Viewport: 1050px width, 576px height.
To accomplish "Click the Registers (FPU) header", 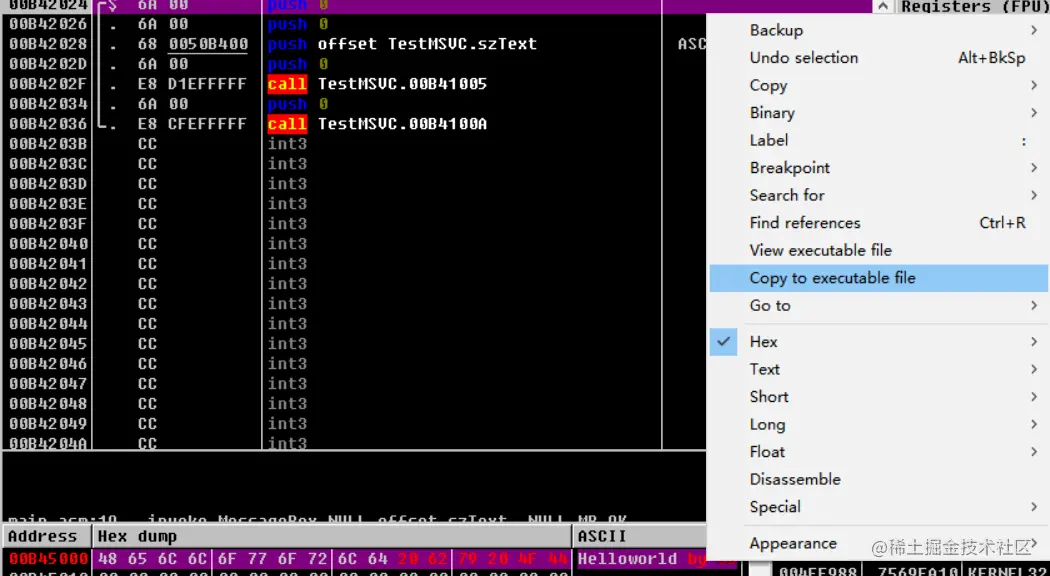I will point(974,7).
